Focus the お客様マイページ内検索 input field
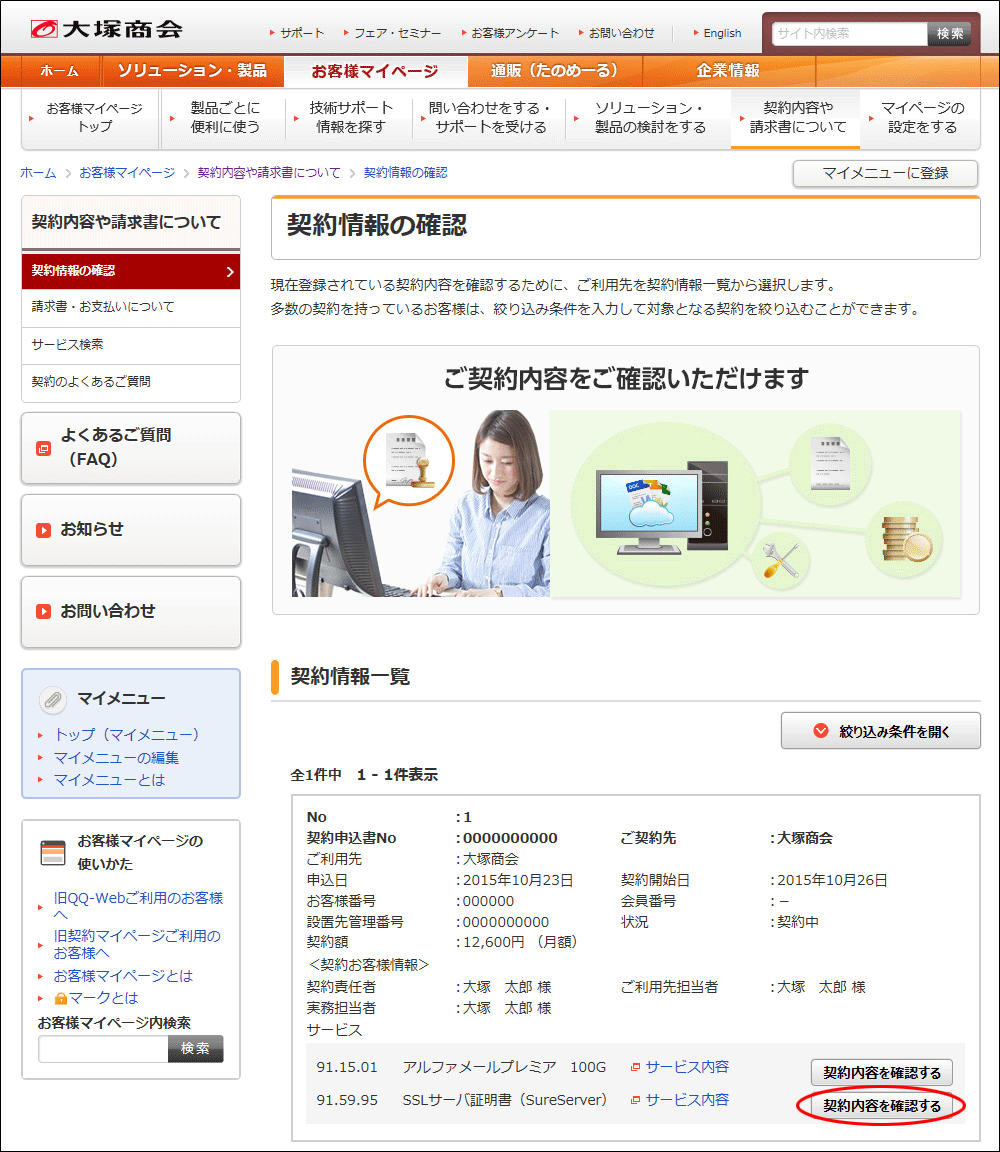This screenshot has width=1000, height=1152. [104, 1048]
